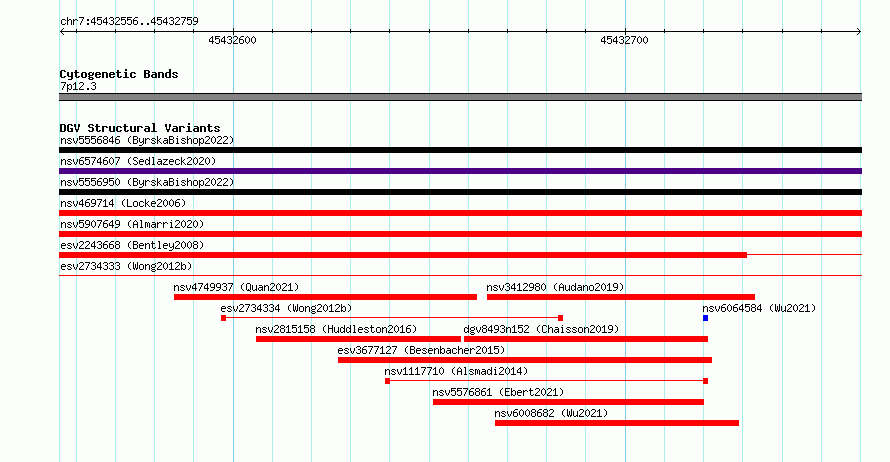The width and height of the screenshot is (890, 462).
Task: Open variant nsv5907649 (Almarri2020) label
Action: pos(132,224)
